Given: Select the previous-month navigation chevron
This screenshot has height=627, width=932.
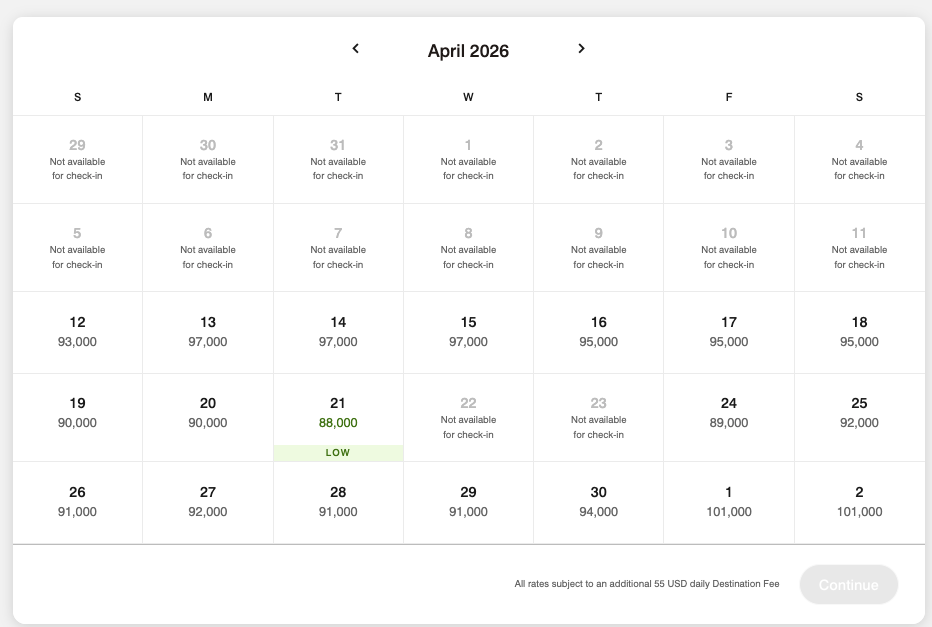Looking at the screenshot, I should [x=355, y=48].
